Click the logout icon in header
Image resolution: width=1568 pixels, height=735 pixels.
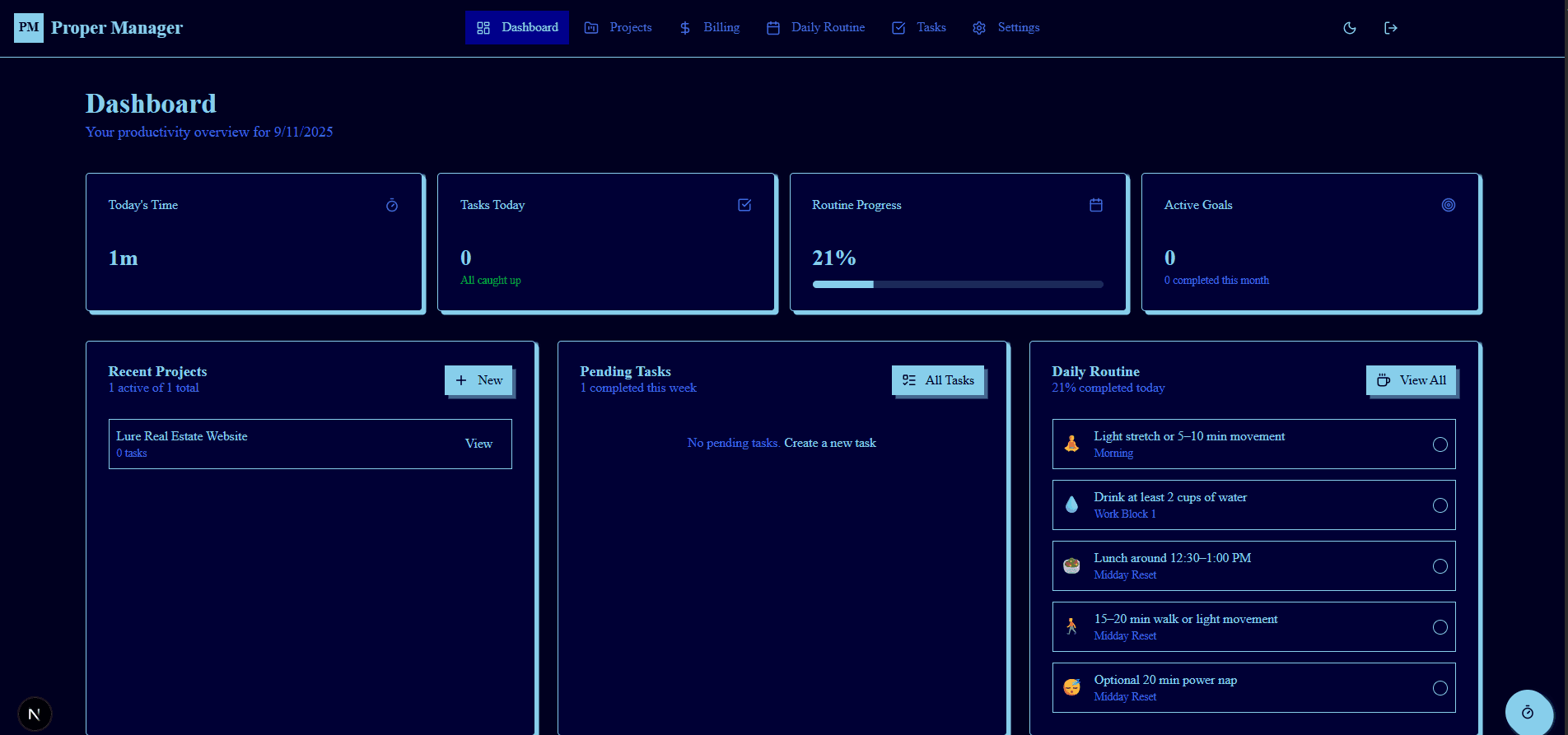tap(1390, 28)
